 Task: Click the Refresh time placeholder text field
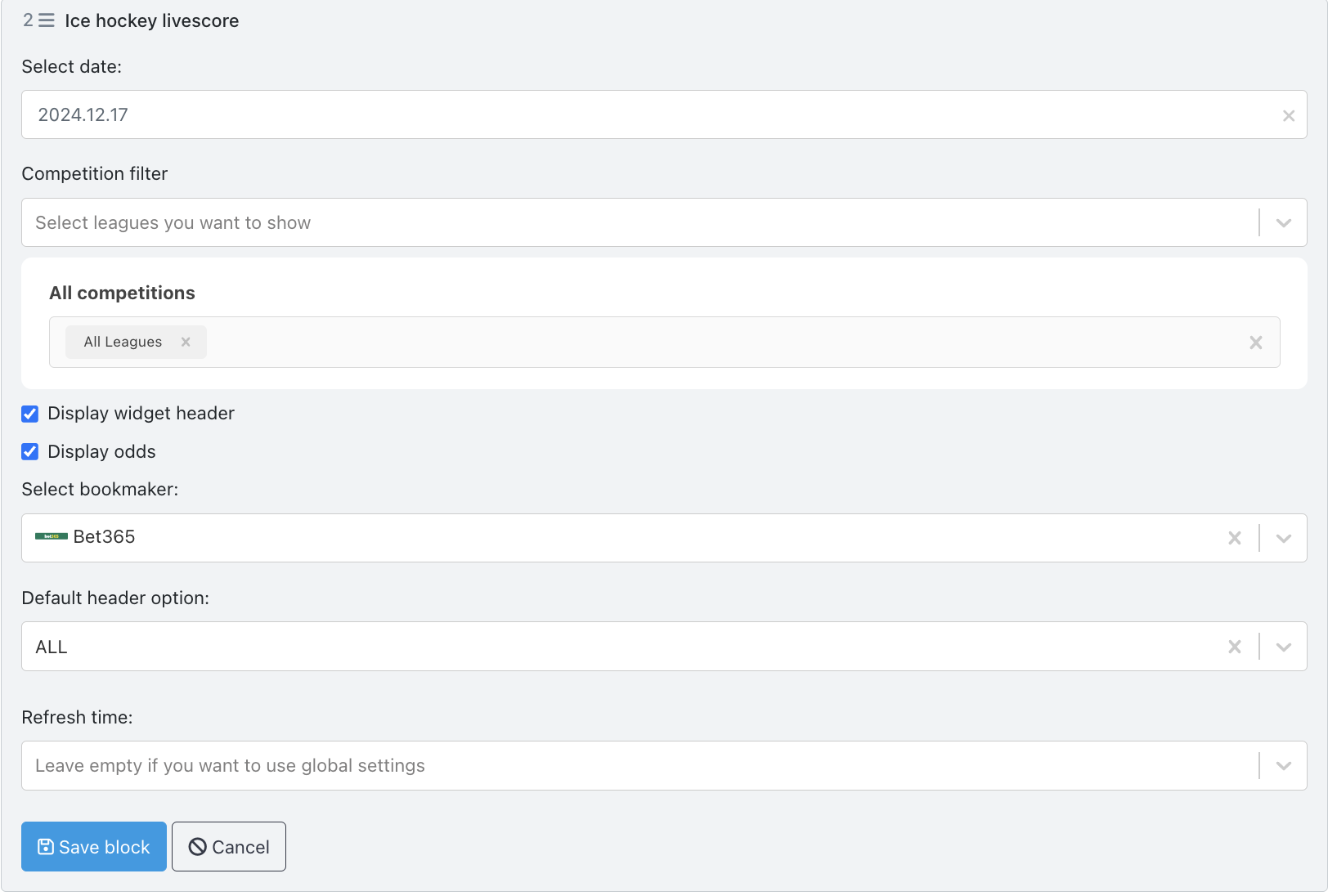coord(638,766)
